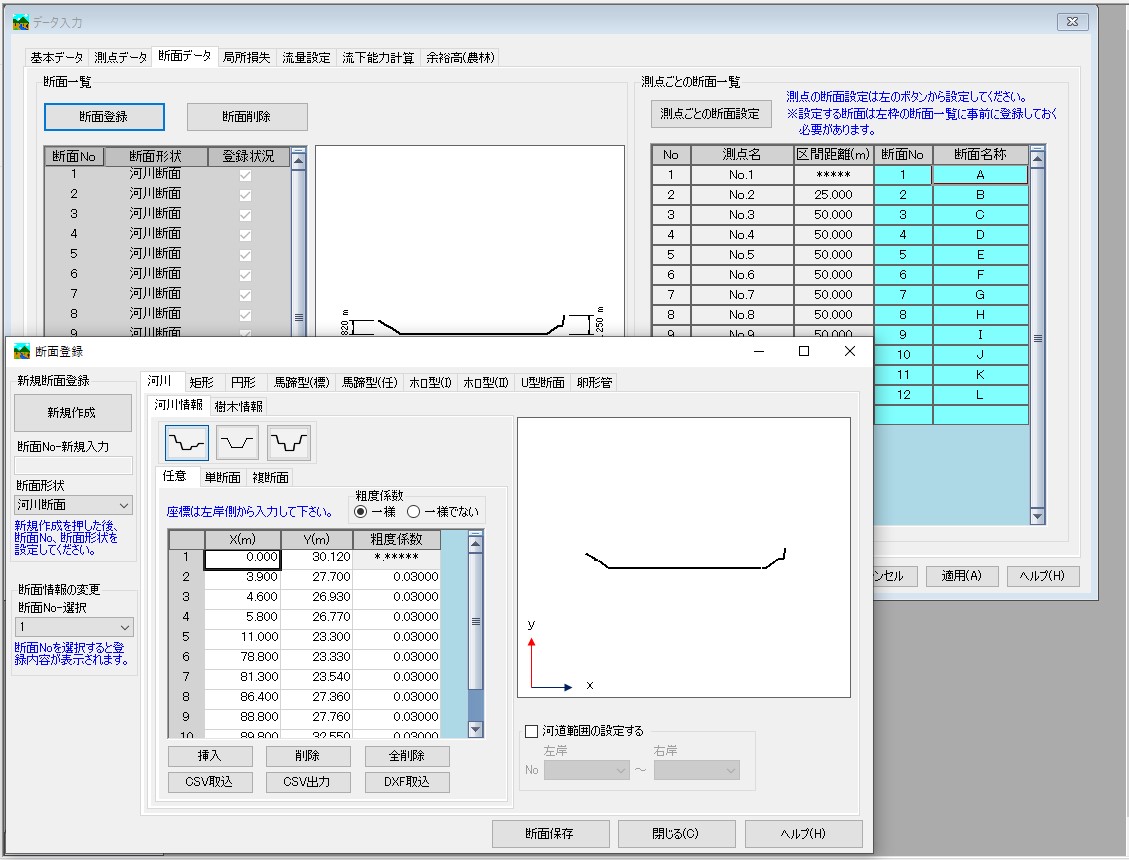Click the 断面保存 button
Screen dimensions: 1129x860
[x=550, y=833]
